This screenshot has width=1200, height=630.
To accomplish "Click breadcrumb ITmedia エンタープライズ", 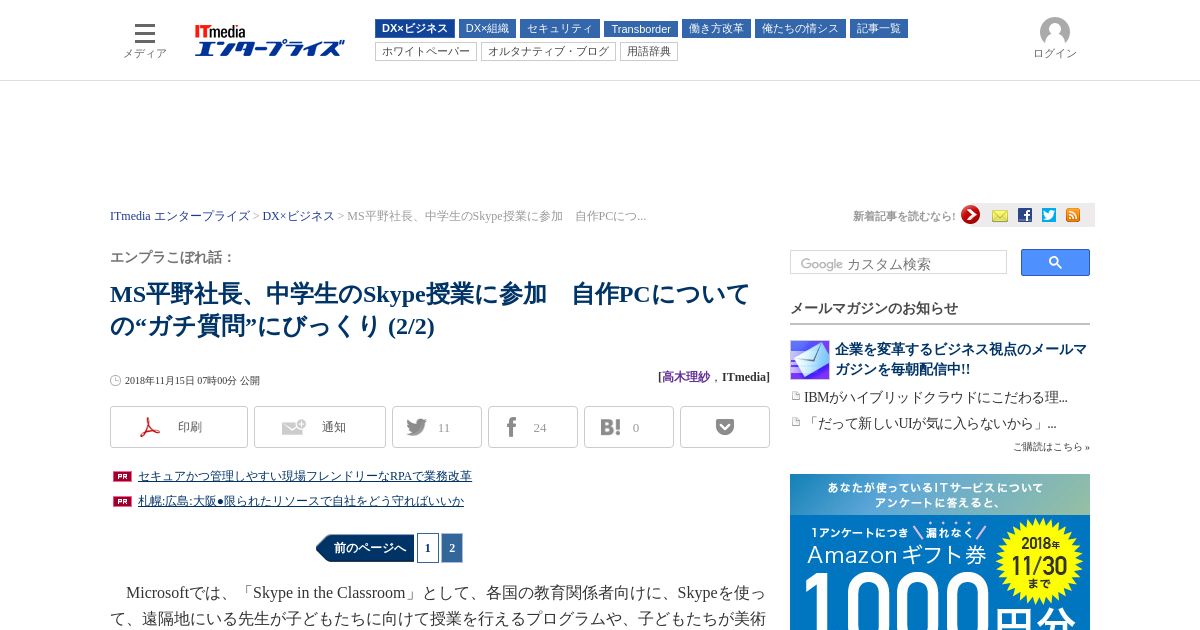I will tap(180, 216).
